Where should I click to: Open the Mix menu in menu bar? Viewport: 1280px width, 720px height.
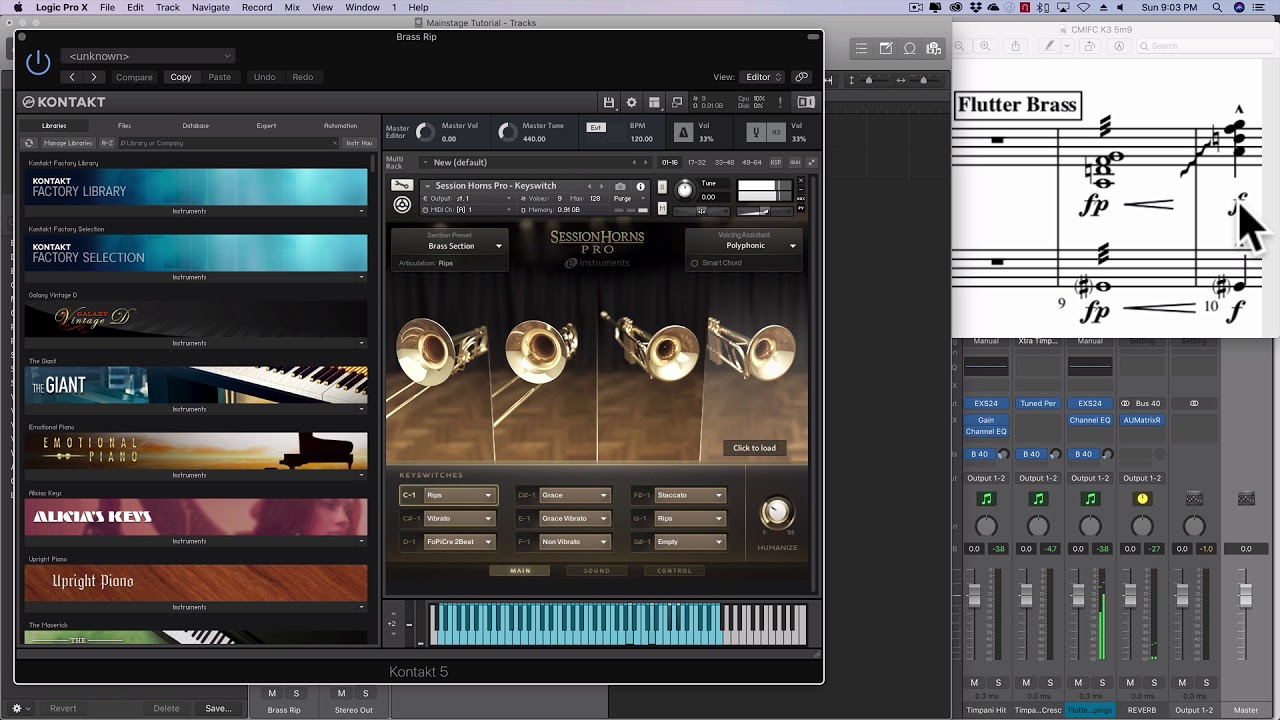coord(292,7)
